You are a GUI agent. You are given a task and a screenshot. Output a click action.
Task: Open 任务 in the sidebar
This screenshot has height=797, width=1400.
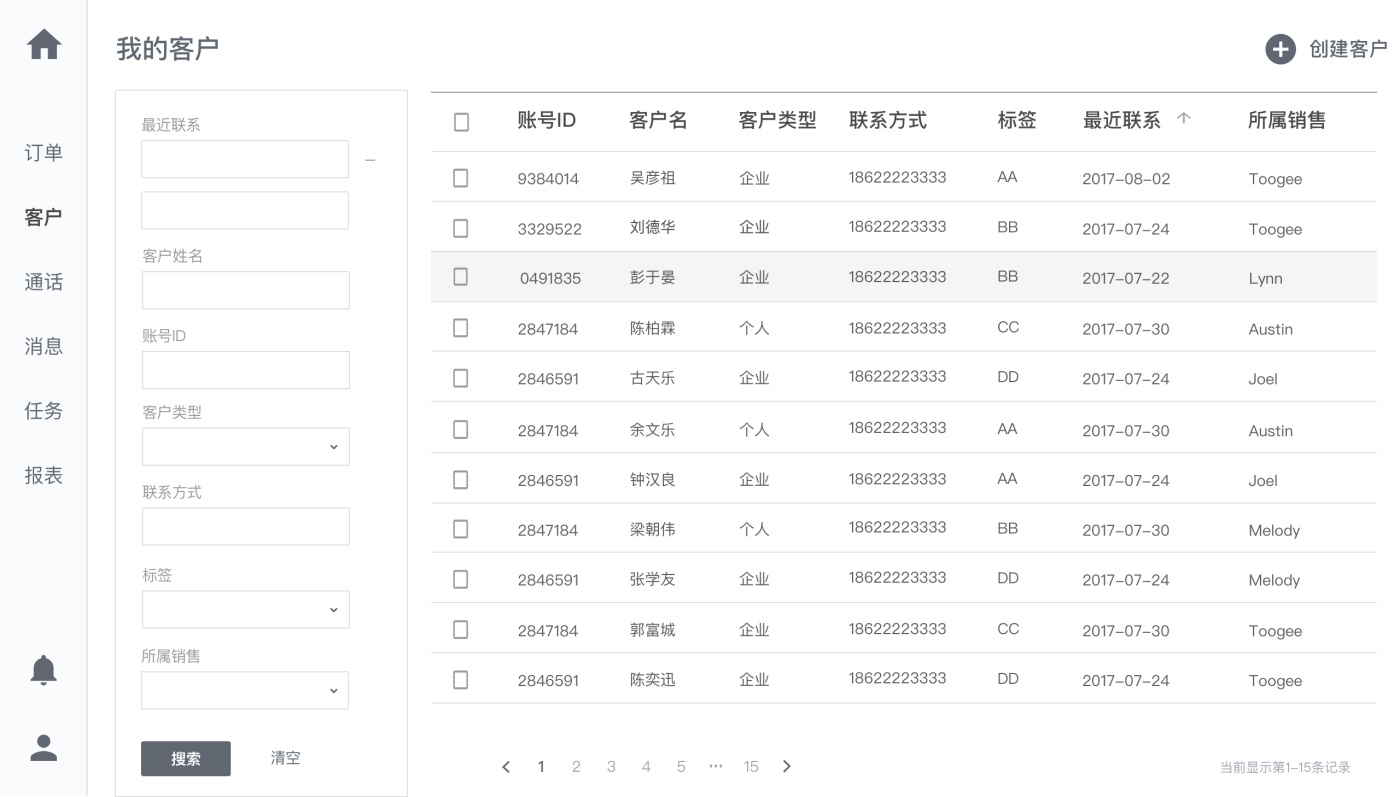click(43, 410)
